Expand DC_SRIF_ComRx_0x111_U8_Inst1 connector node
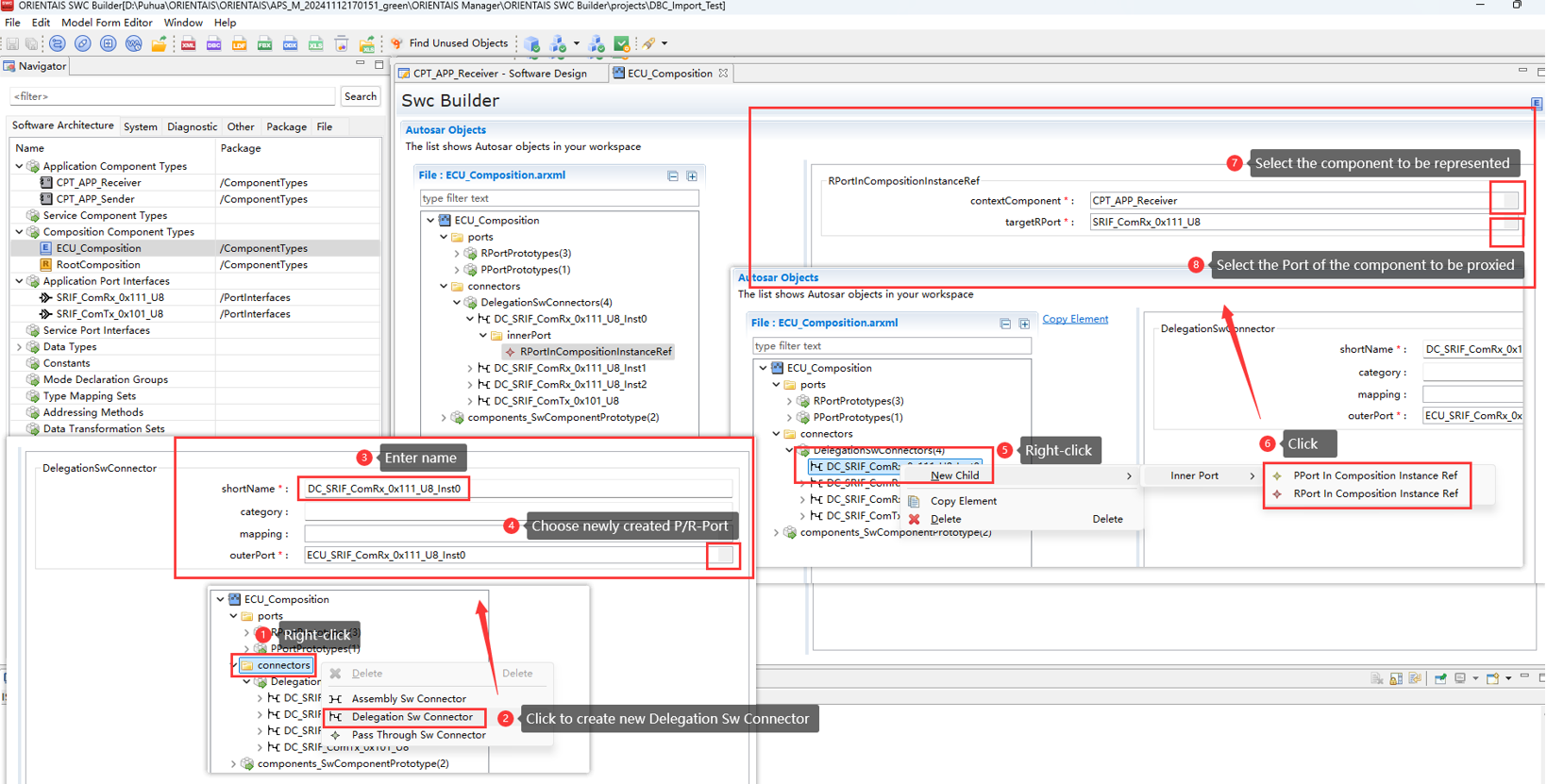This screenshot has height=784, width=1547. tap(470, 368)
